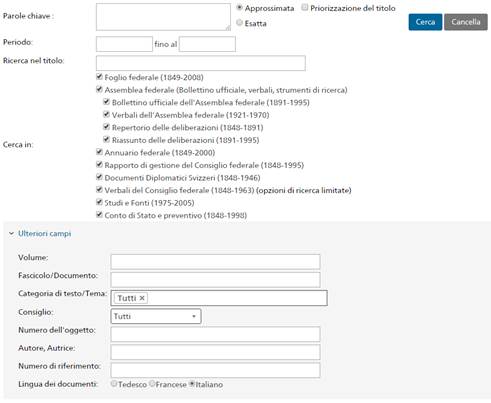Uncheck Annuario federale (1849-2000)
The image size is (491, 403).
tap(99, 152)
